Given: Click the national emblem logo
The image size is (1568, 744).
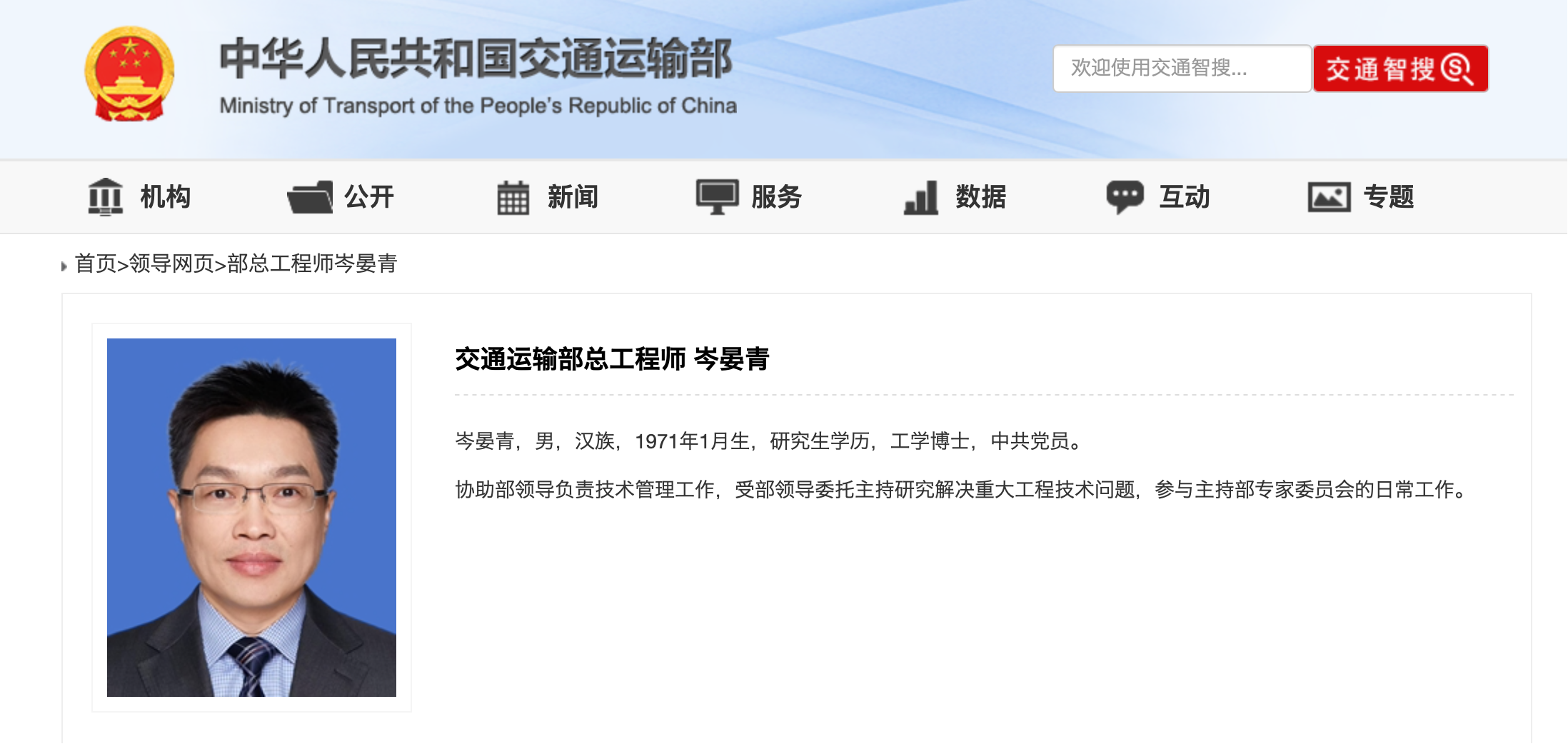Looking at the screenshot, I should (x=129, y=74).
